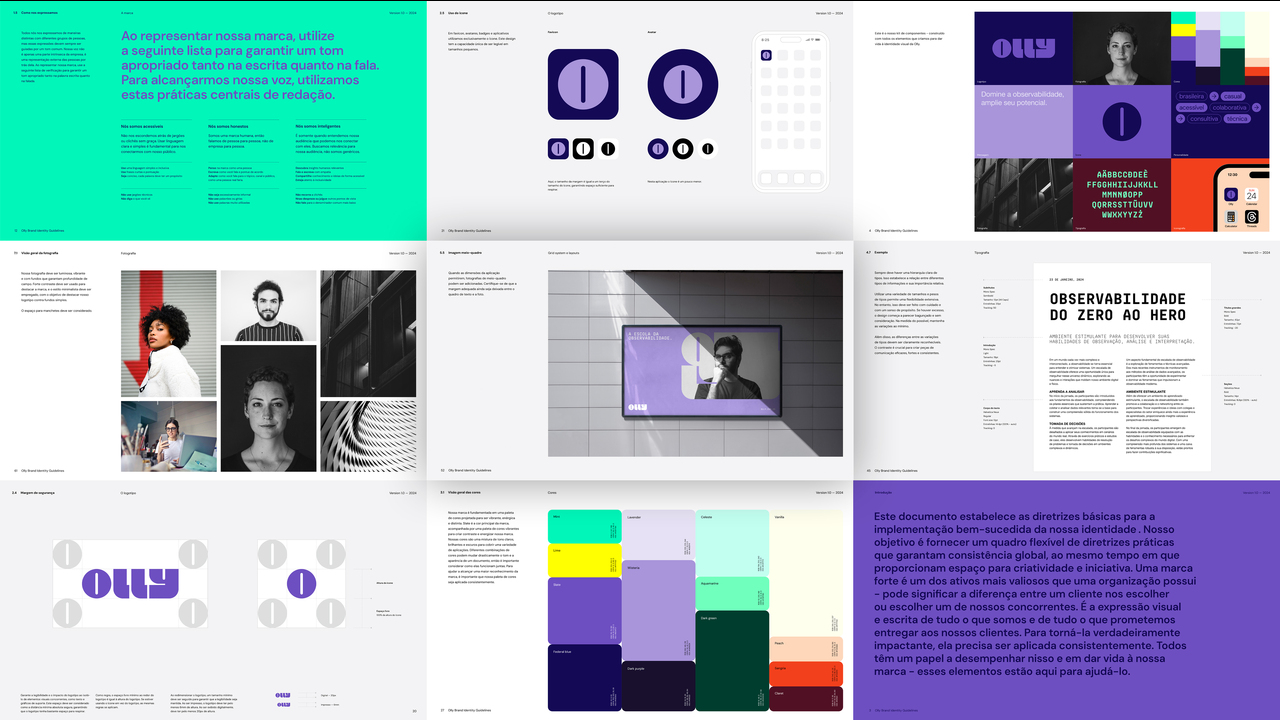Click the woman portrait tile in the components board
This screenshot has width=1280, height=720.
point(1122,47)
